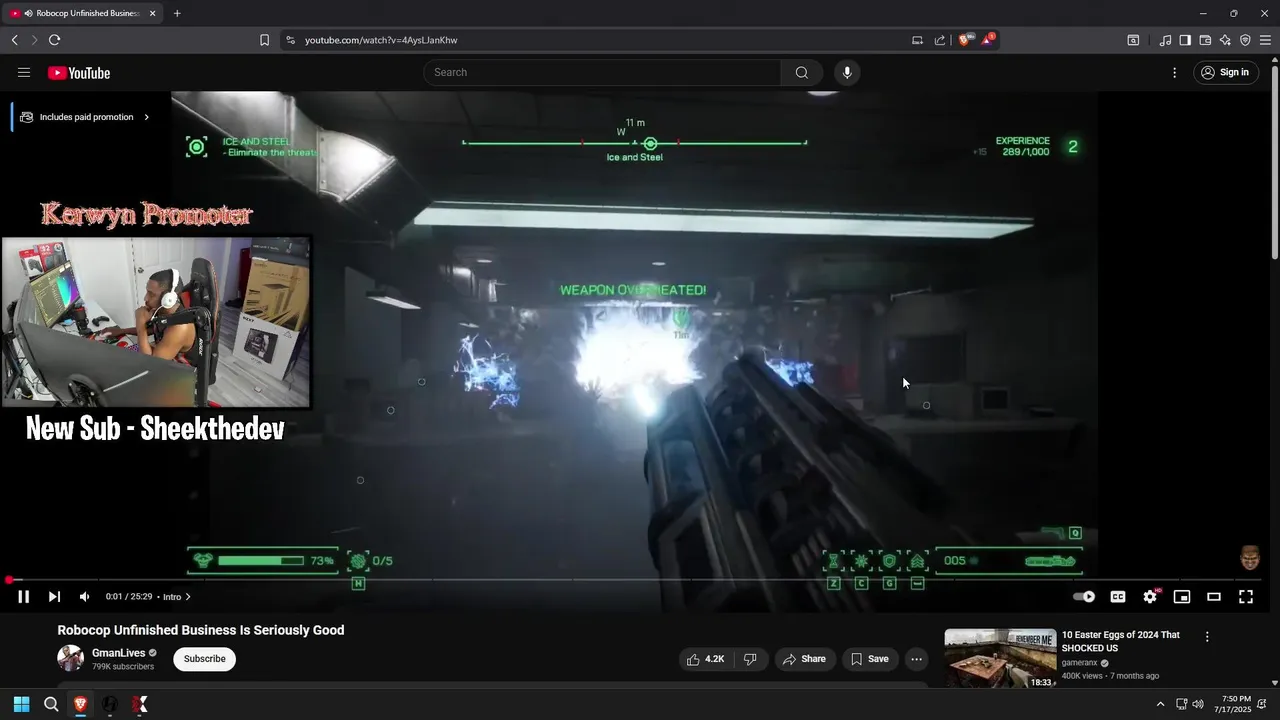Open options menu for the suggested video
1280x720 pixels.
click(1207, 637)
